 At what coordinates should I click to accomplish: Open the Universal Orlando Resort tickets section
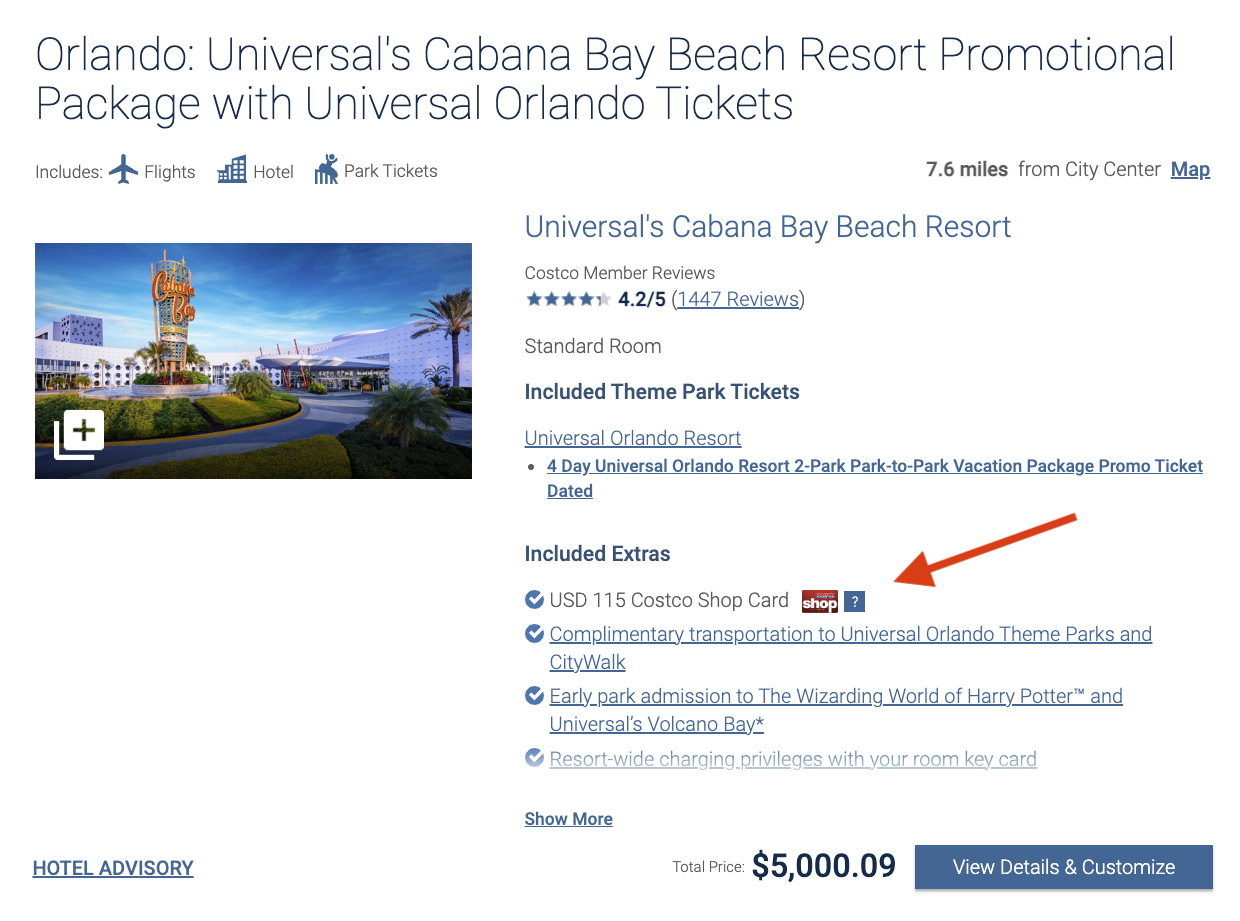coord(632,437)
